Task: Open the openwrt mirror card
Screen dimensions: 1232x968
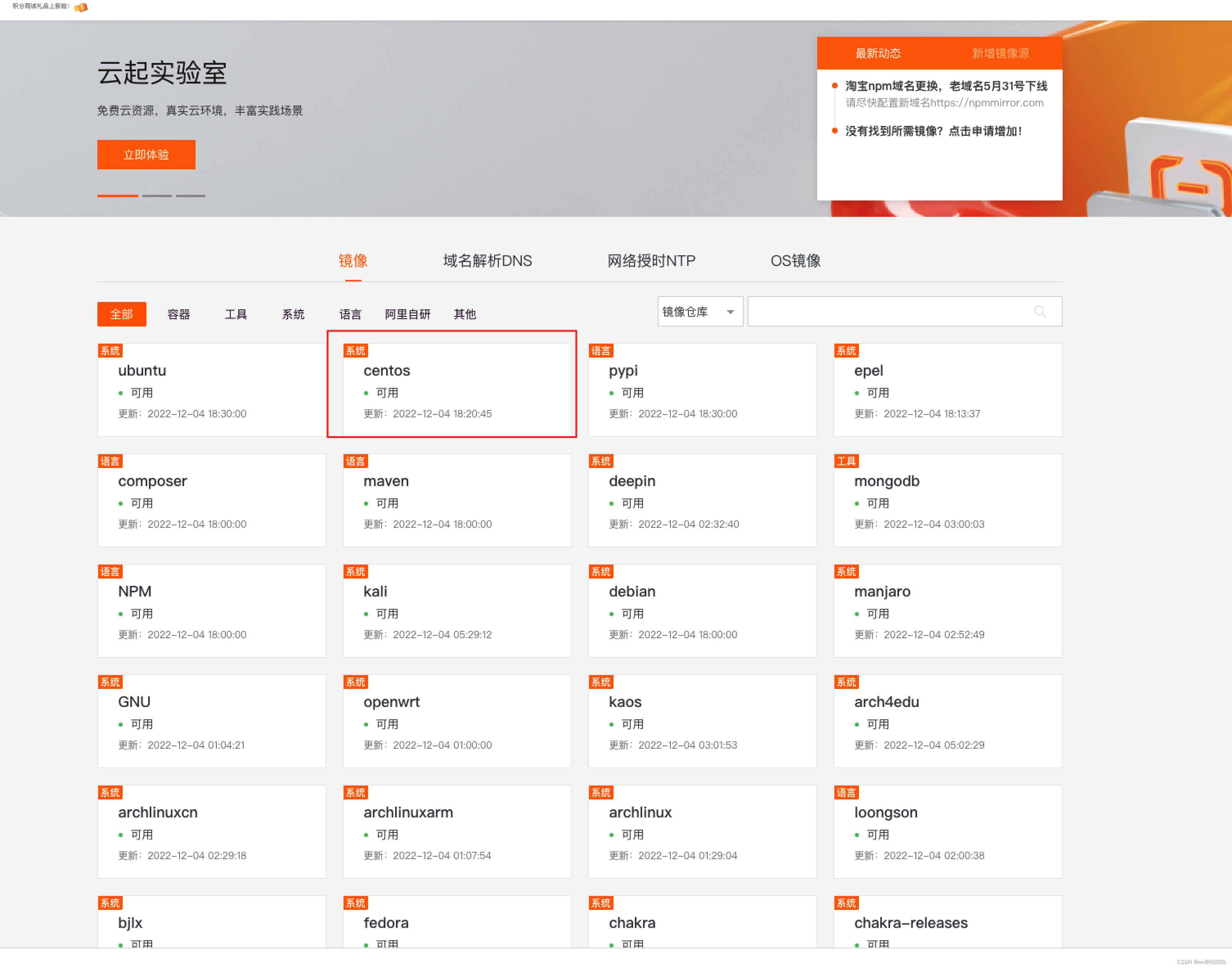Action: tap(457, 721)
